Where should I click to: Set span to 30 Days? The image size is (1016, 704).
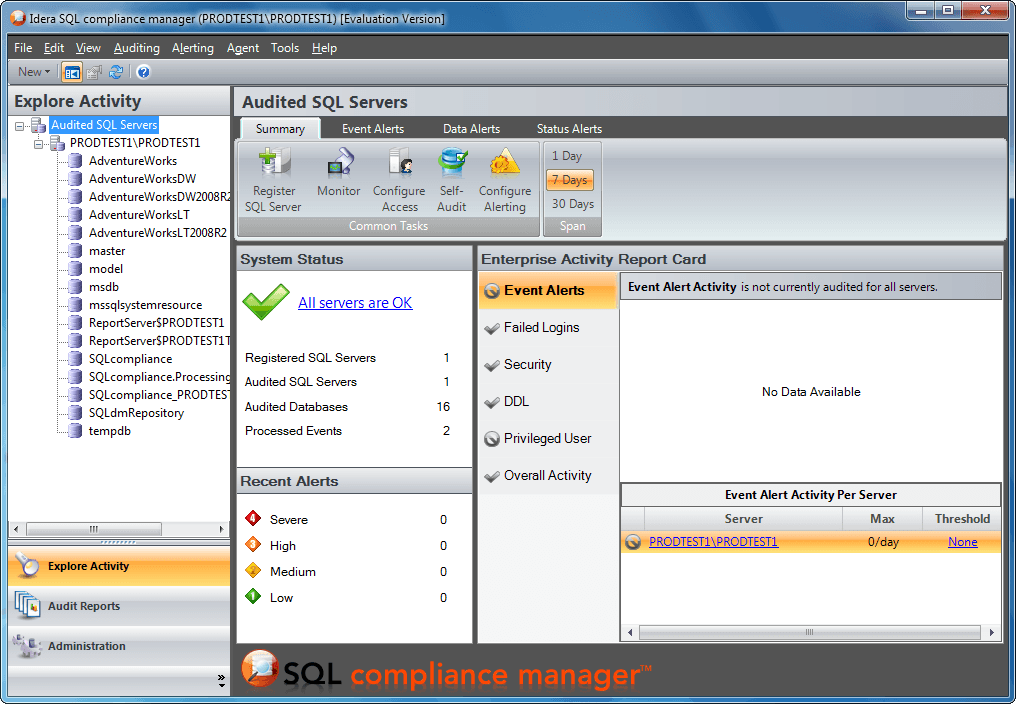(x=573, y=204)
